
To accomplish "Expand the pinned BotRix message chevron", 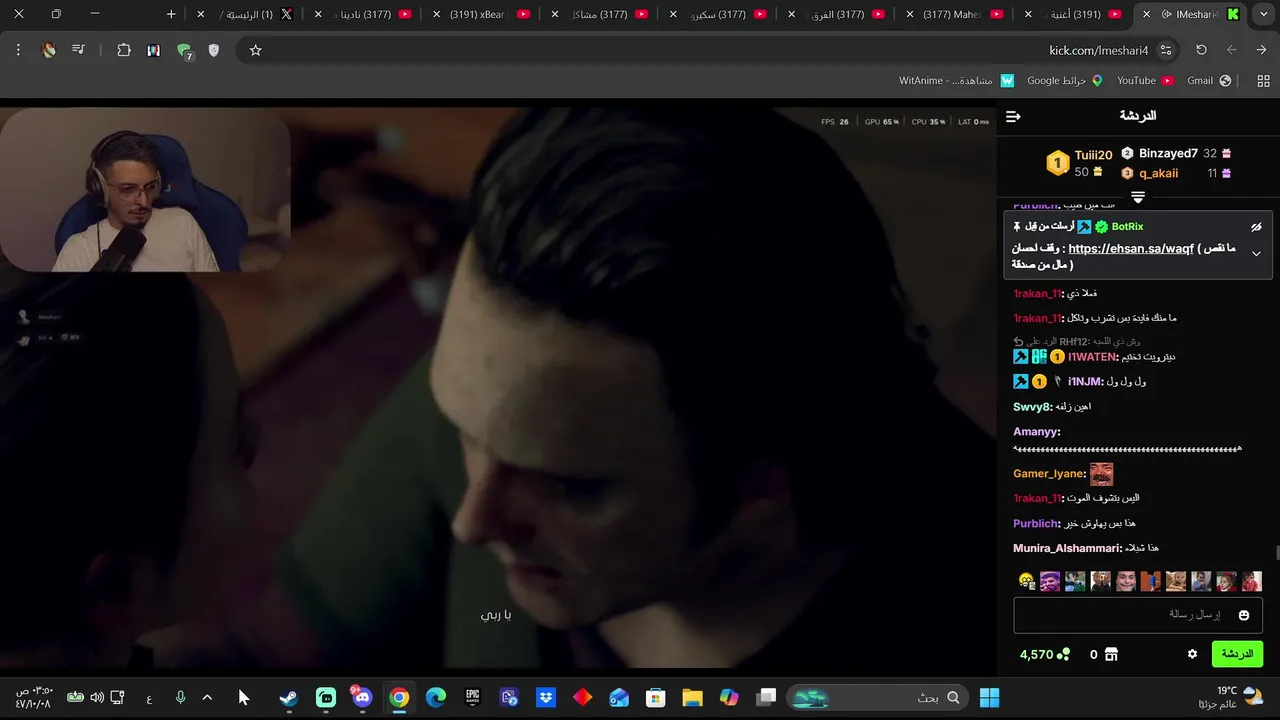I will click(1256, 253).
